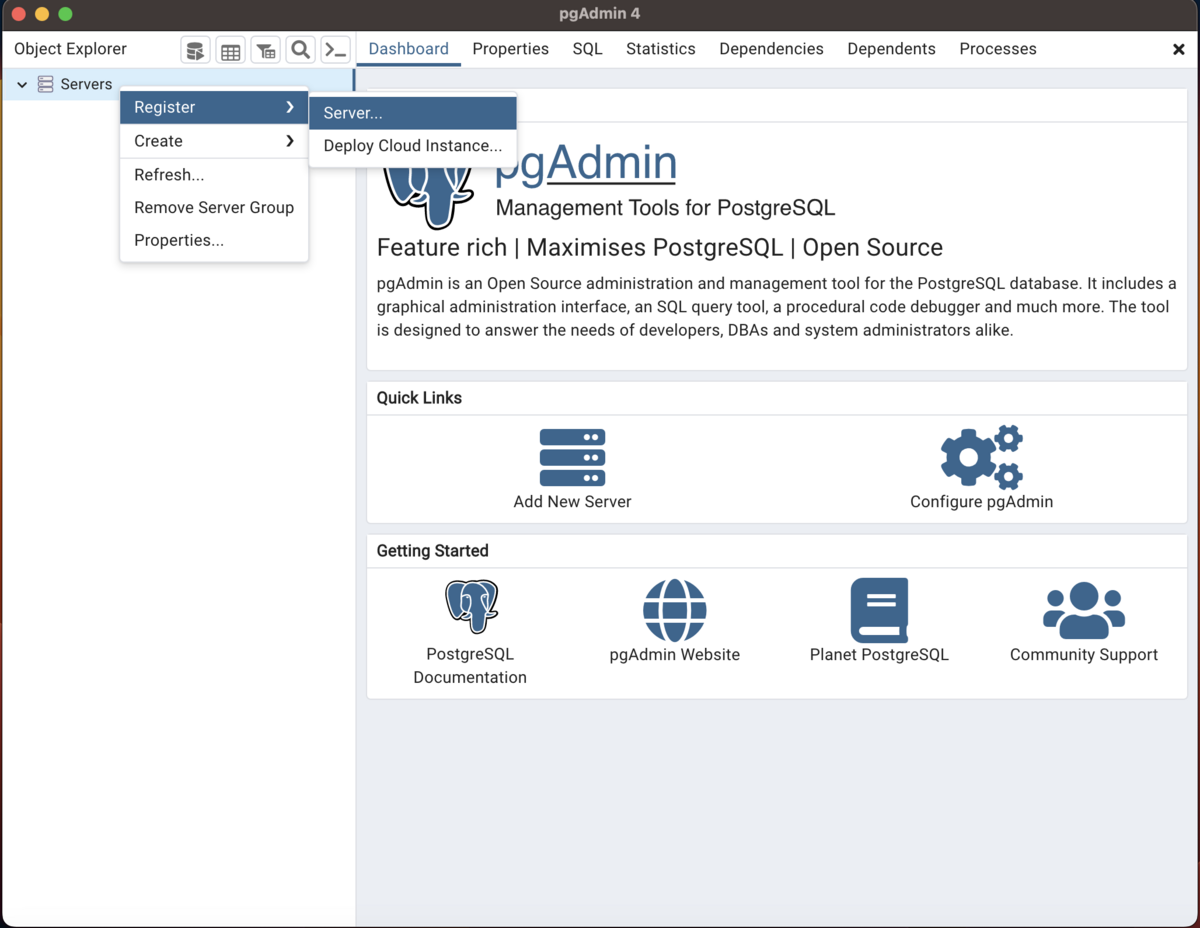Image resolution: width=1200 pixels, height=928 pixels.
Task: Expand the Create submenu arrow
Action: point(290,141)
